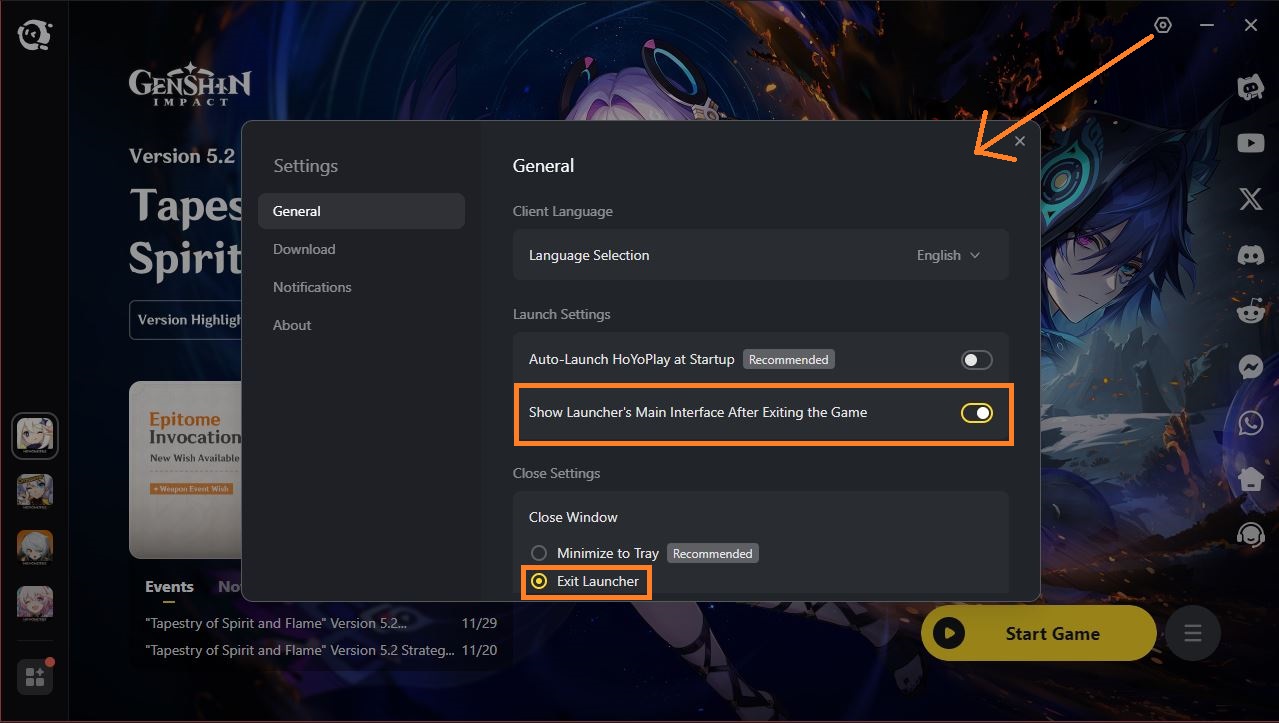The width and height of the screenshot is (1279, 723).
Task: Open the customer support headset icon
Action: (1250, 535)
